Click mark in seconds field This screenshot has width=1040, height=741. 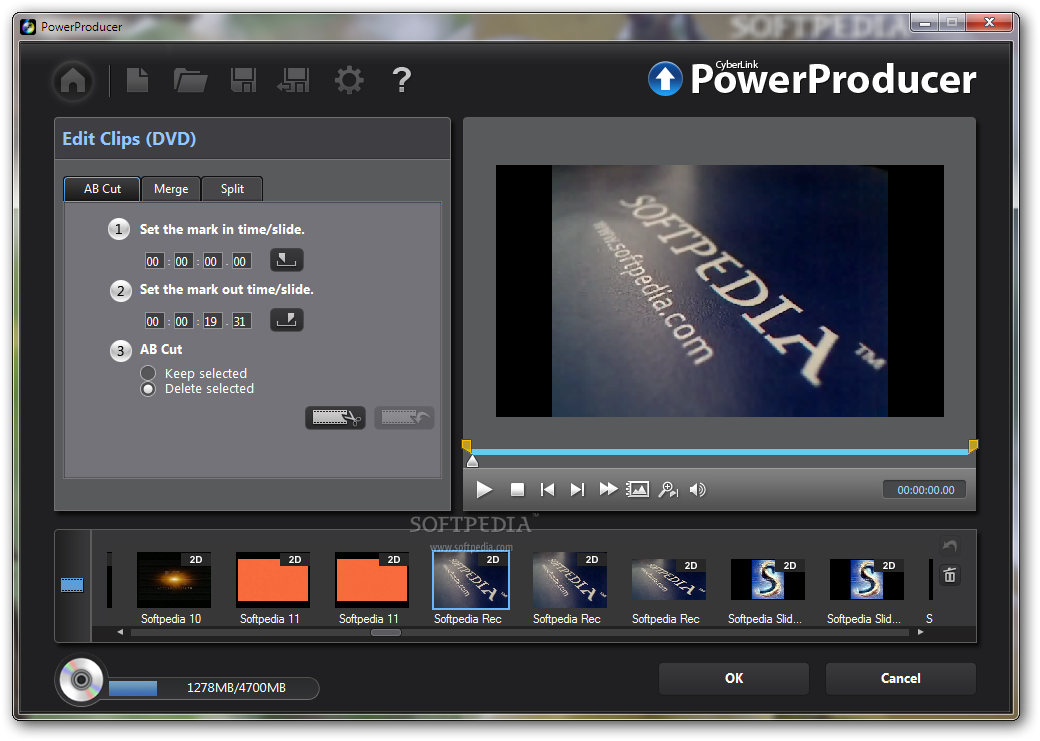tap(211, 261)
